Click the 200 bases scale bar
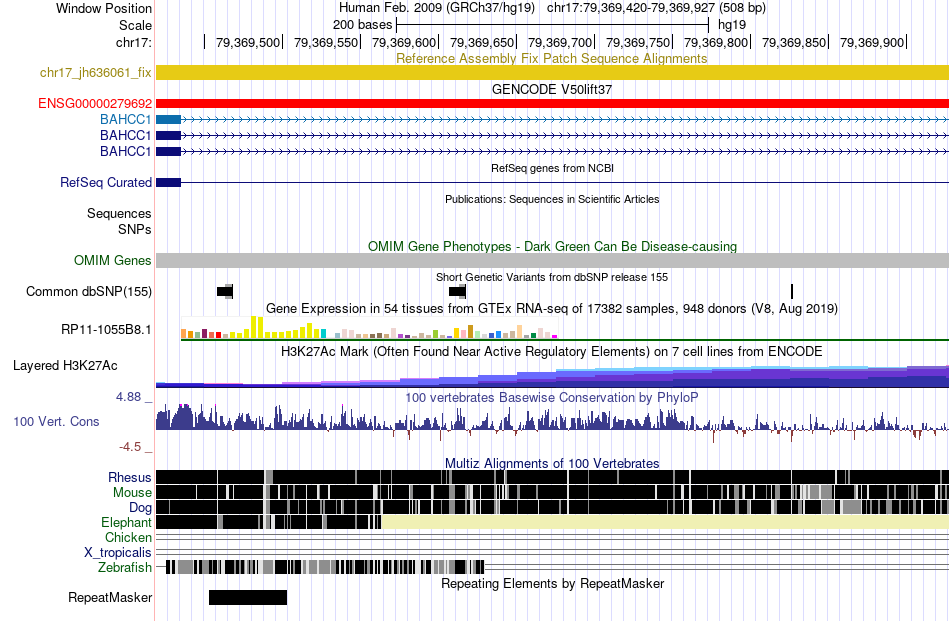 [552, 25]
